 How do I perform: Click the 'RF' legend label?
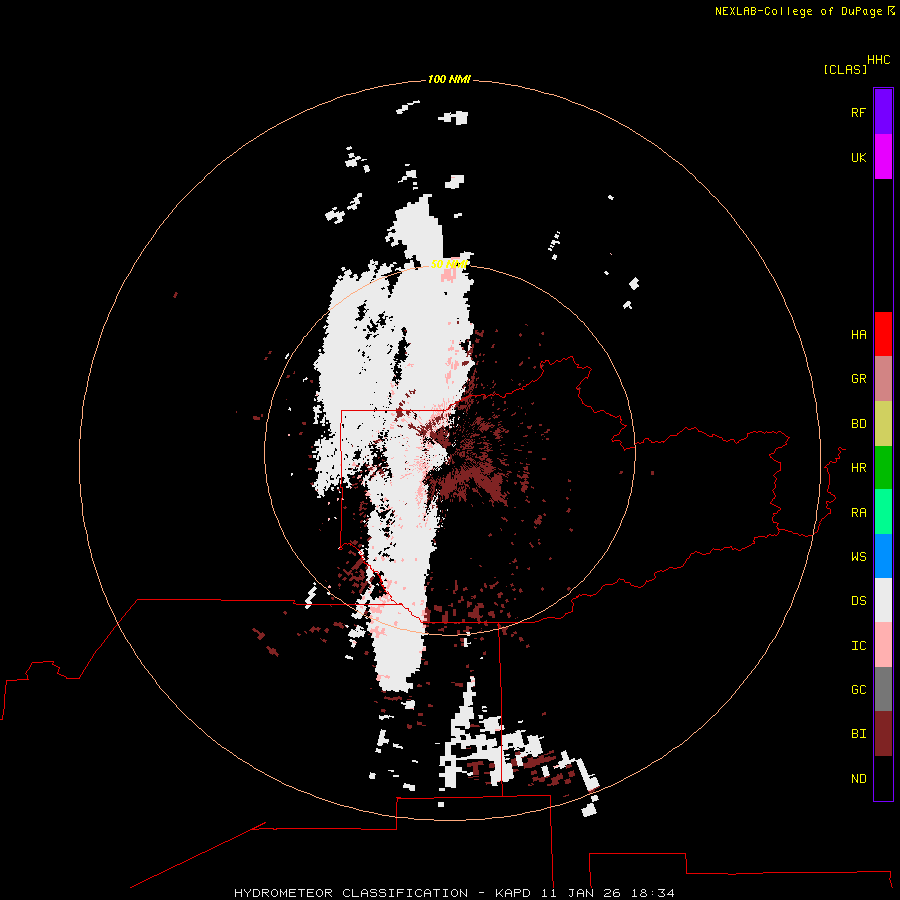858,112
